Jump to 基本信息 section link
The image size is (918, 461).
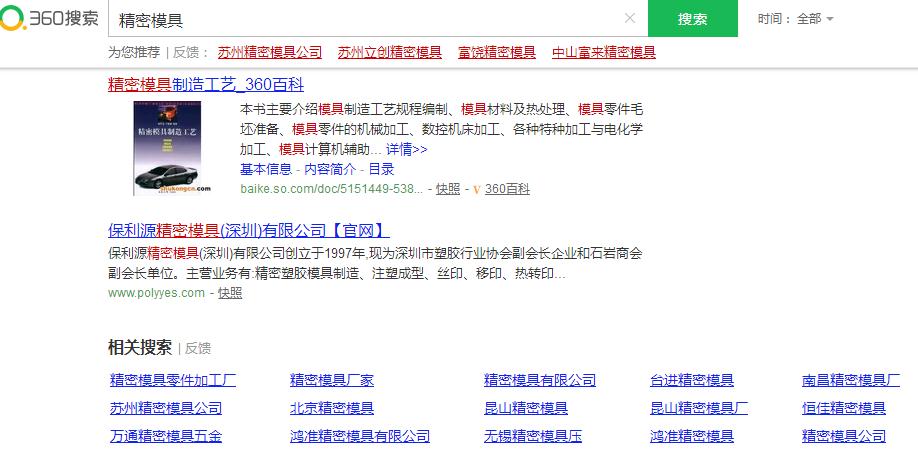265,169
